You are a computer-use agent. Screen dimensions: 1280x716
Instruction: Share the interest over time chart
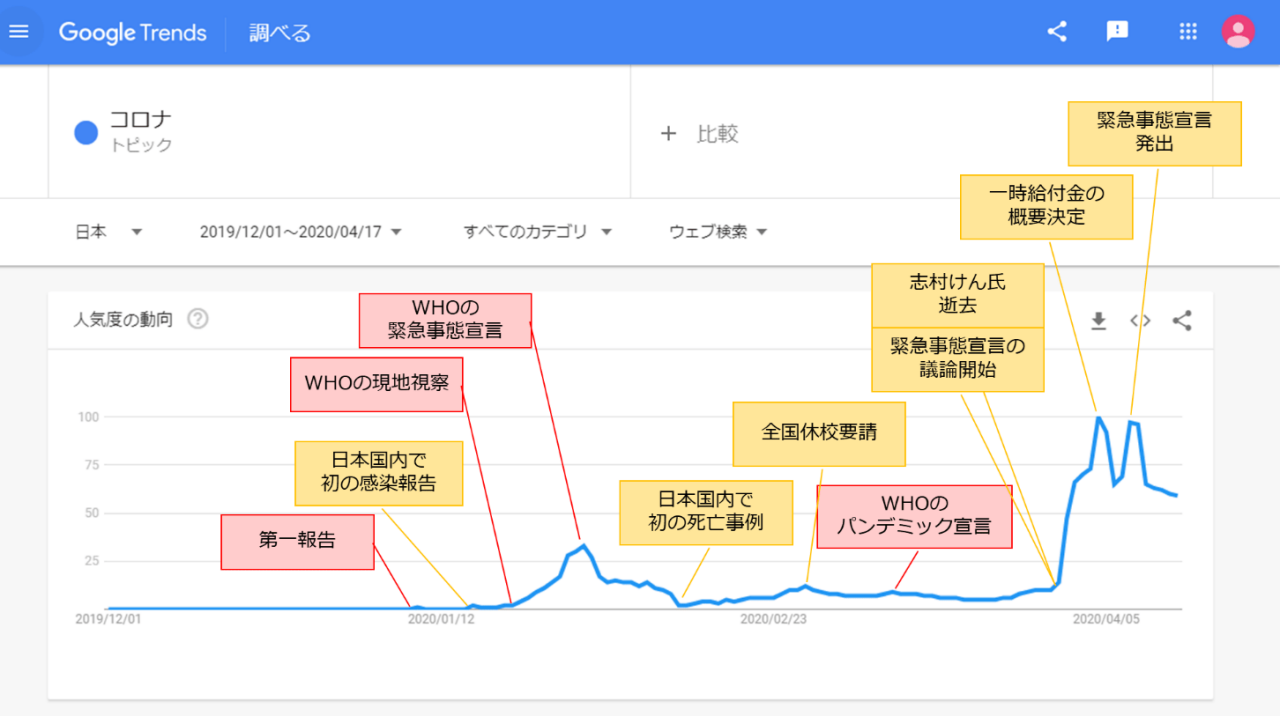(1182, 321)
